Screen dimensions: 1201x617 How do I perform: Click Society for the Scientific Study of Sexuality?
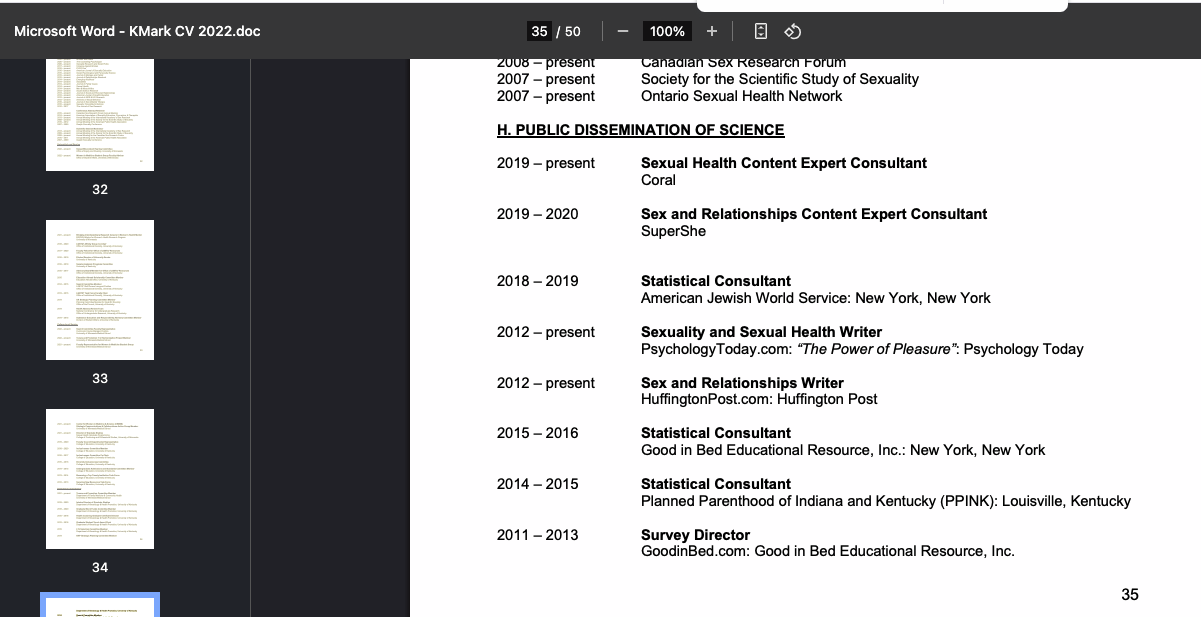tap(780, 79)
